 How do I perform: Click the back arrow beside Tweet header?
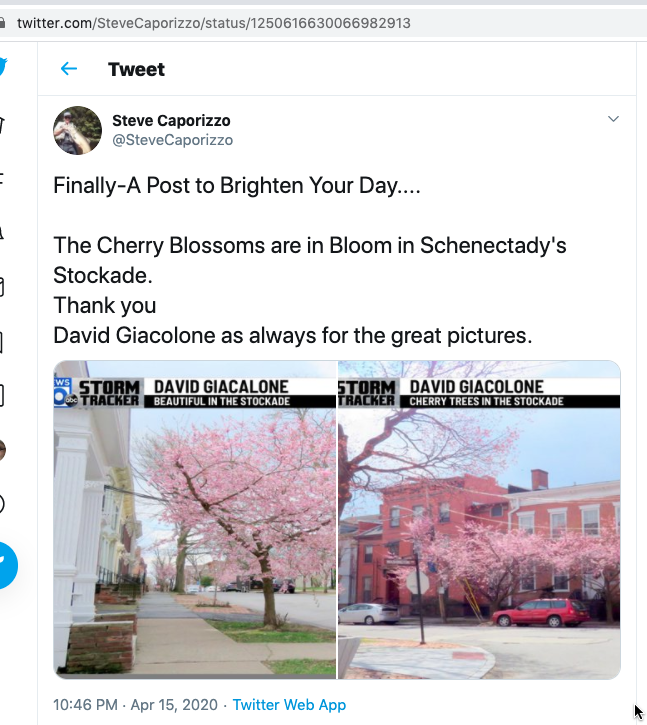[69, 69]
